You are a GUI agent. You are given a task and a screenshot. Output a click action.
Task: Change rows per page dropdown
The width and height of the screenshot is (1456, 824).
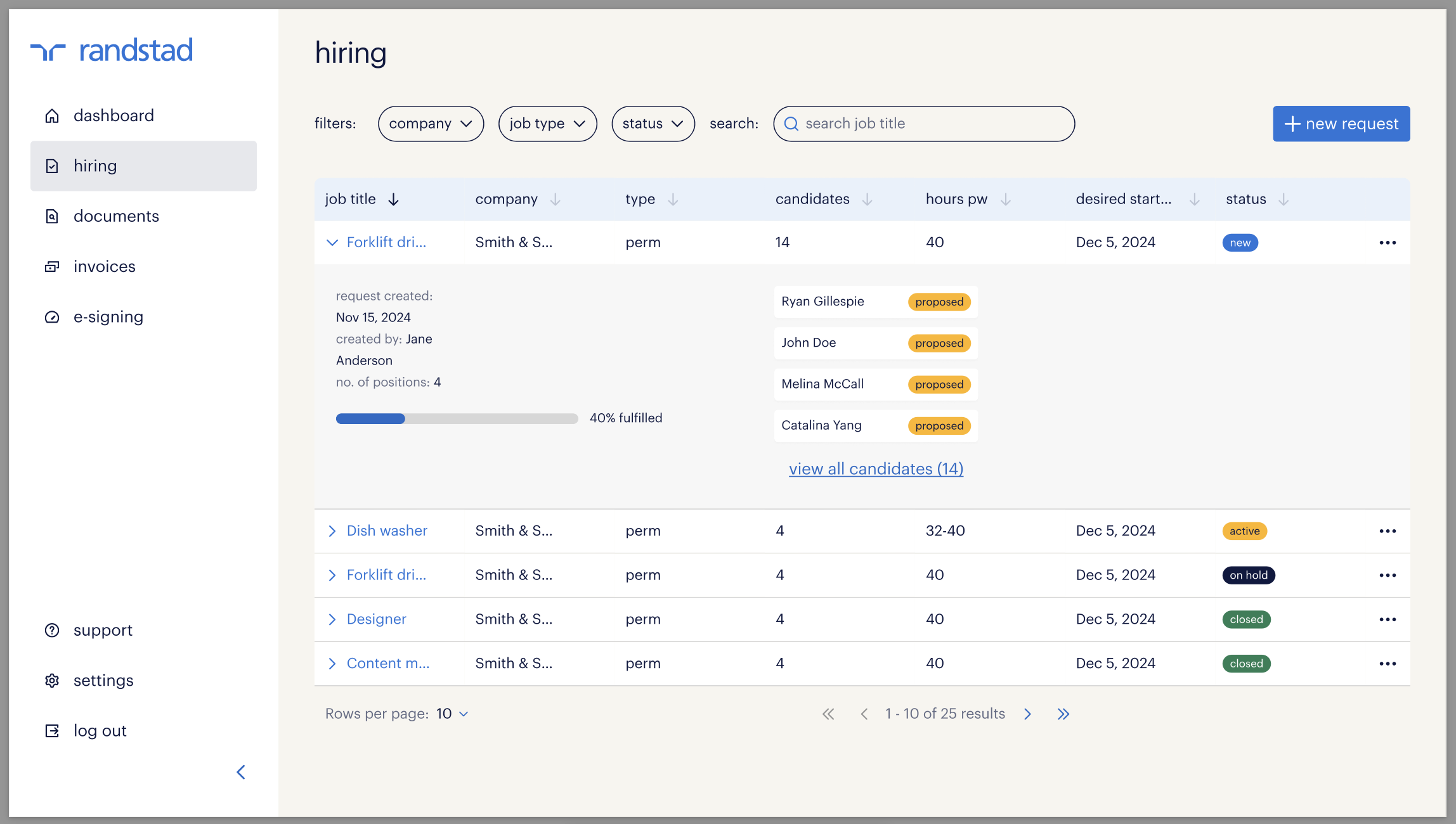pyautogui.click(x=453, y=714)
